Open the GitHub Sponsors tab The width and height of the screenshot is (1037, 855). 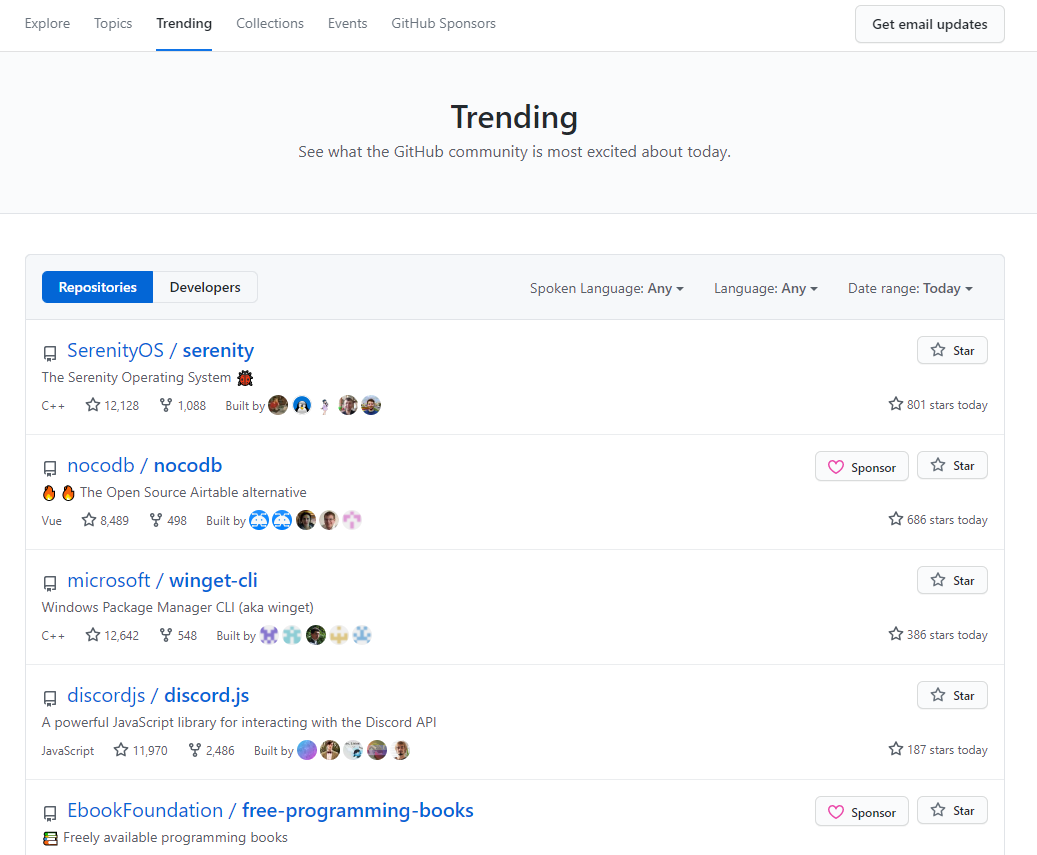click(443, 23)
